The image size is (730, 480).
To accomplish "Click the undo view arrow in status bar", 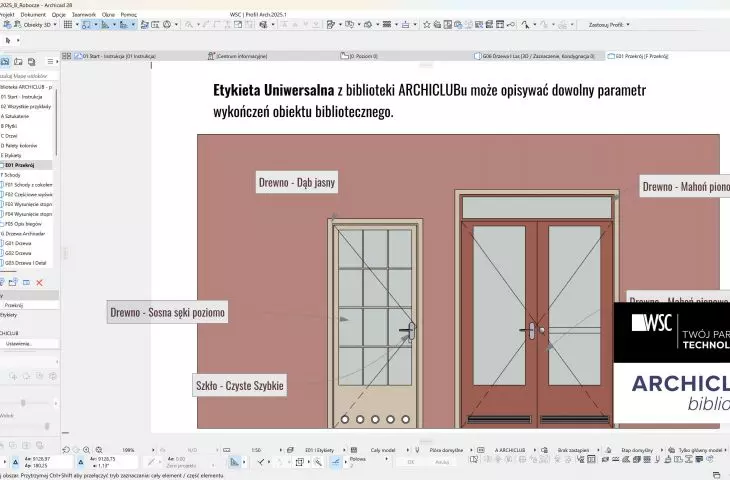I will tap(66, 450).
